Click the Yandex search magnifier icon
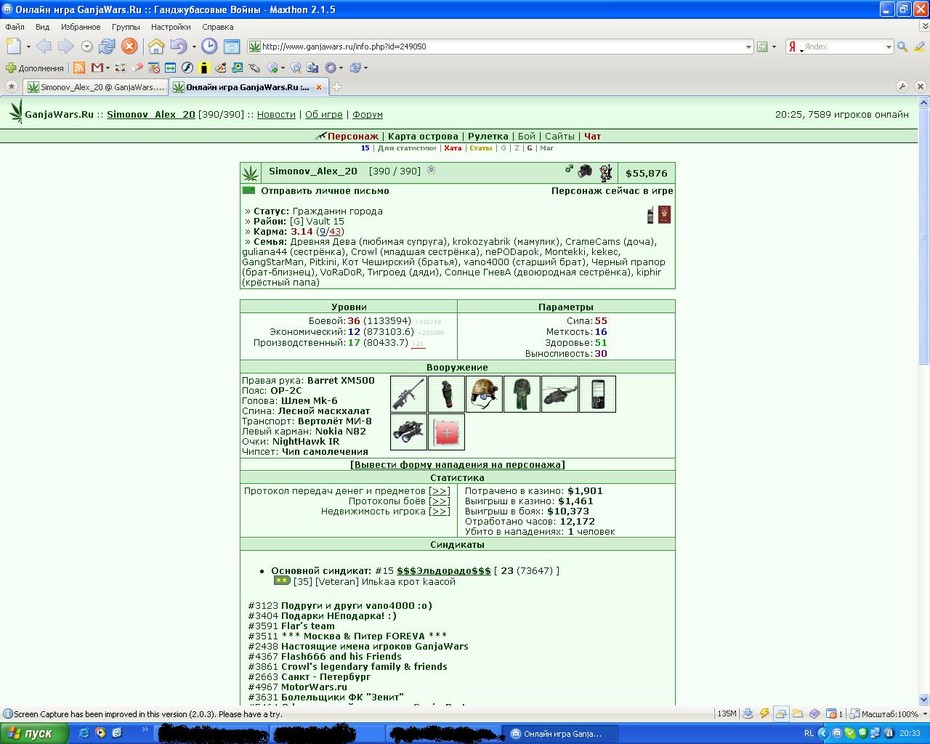This screenshot has width=930, height=744. tap(902, 46)
